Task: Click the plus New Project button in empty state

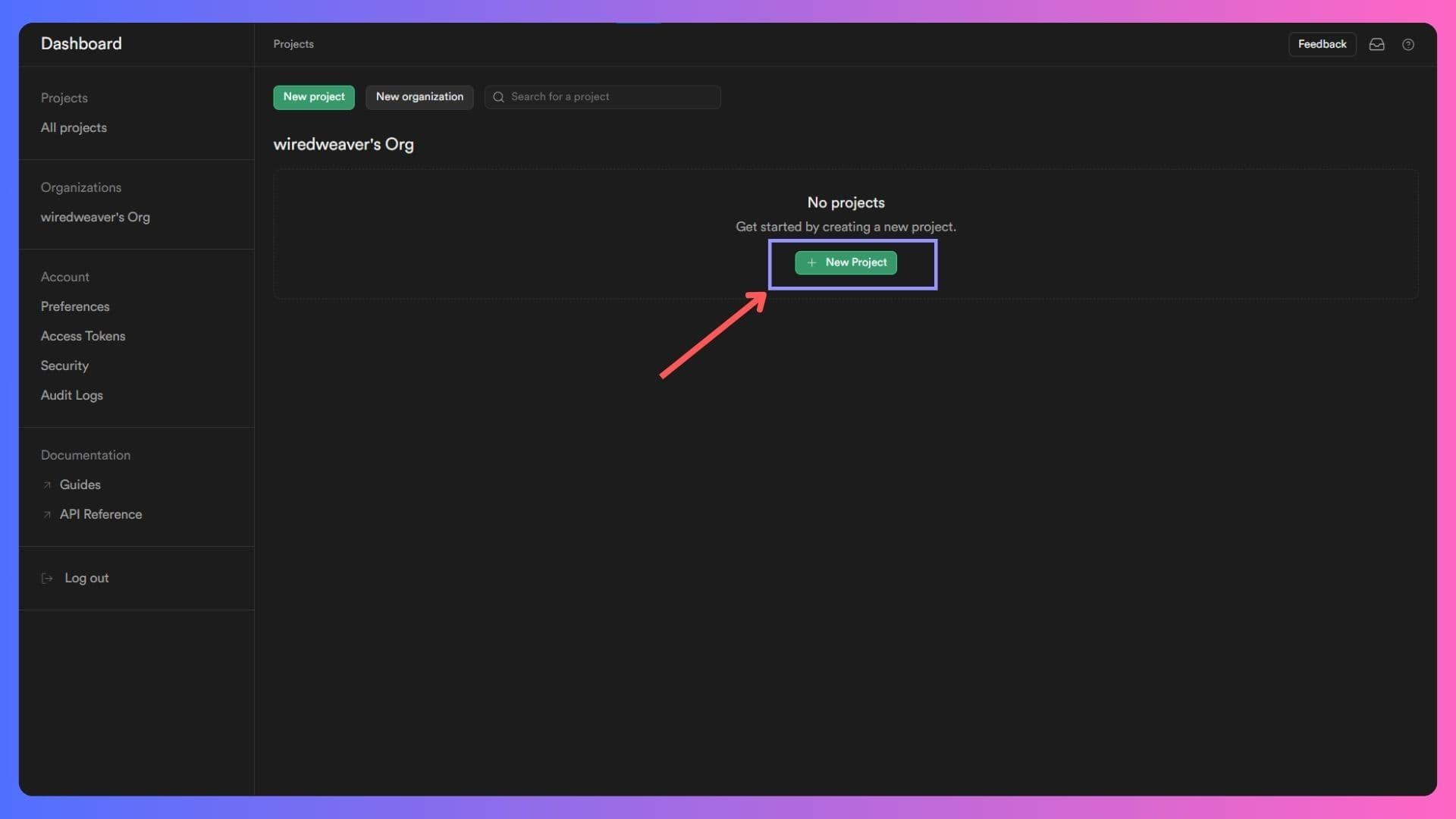Action: [846, 262]
